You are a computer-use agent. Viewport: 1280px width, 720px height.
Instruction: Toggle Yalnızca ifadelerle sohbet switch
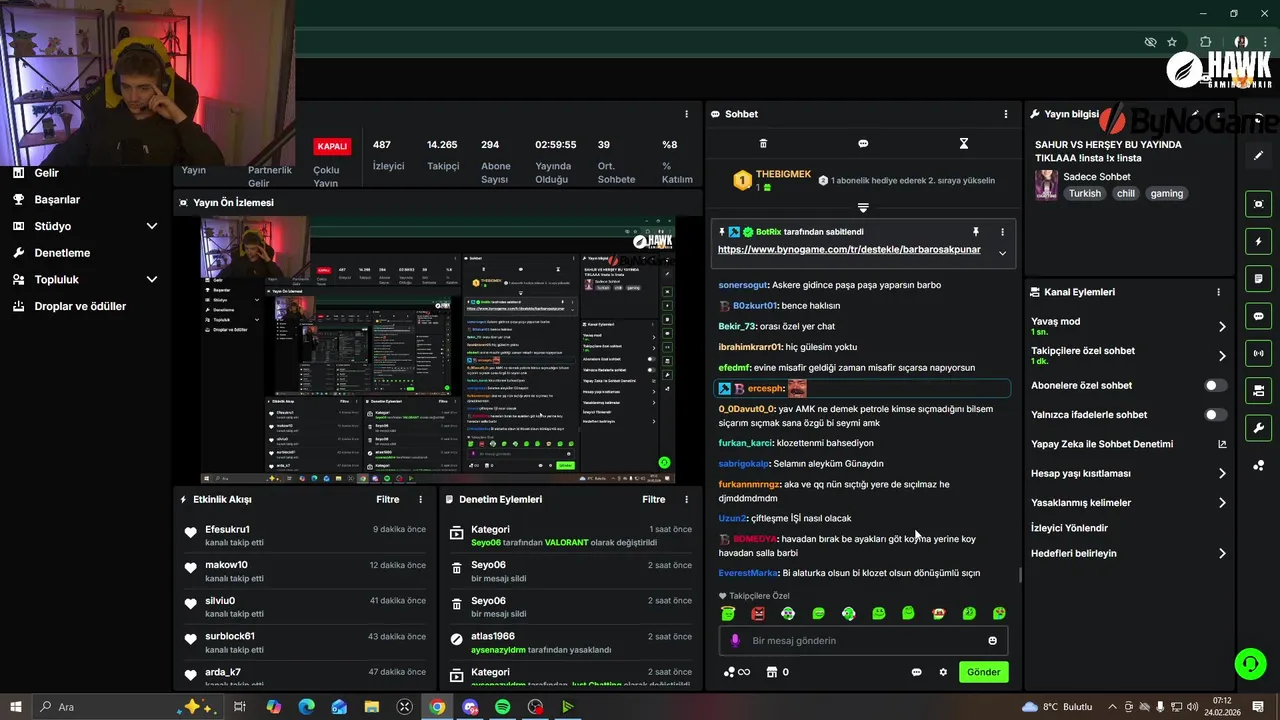click(x=1215, y=414)
